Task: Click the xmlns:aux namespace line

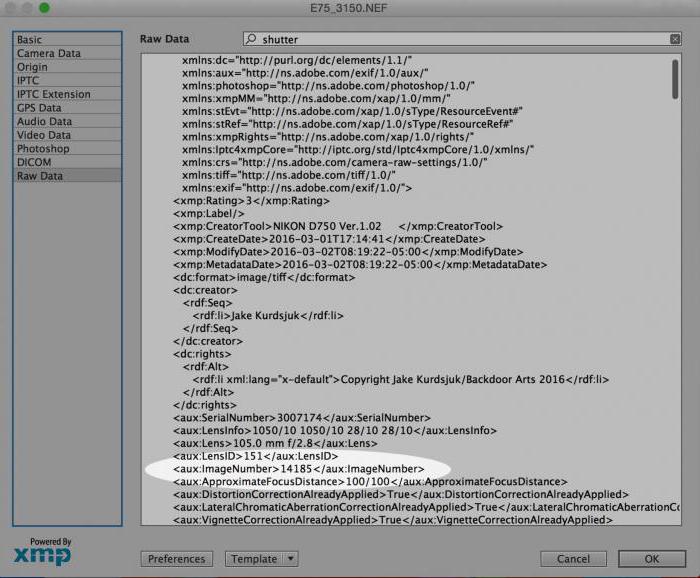Action: (305, 73)
